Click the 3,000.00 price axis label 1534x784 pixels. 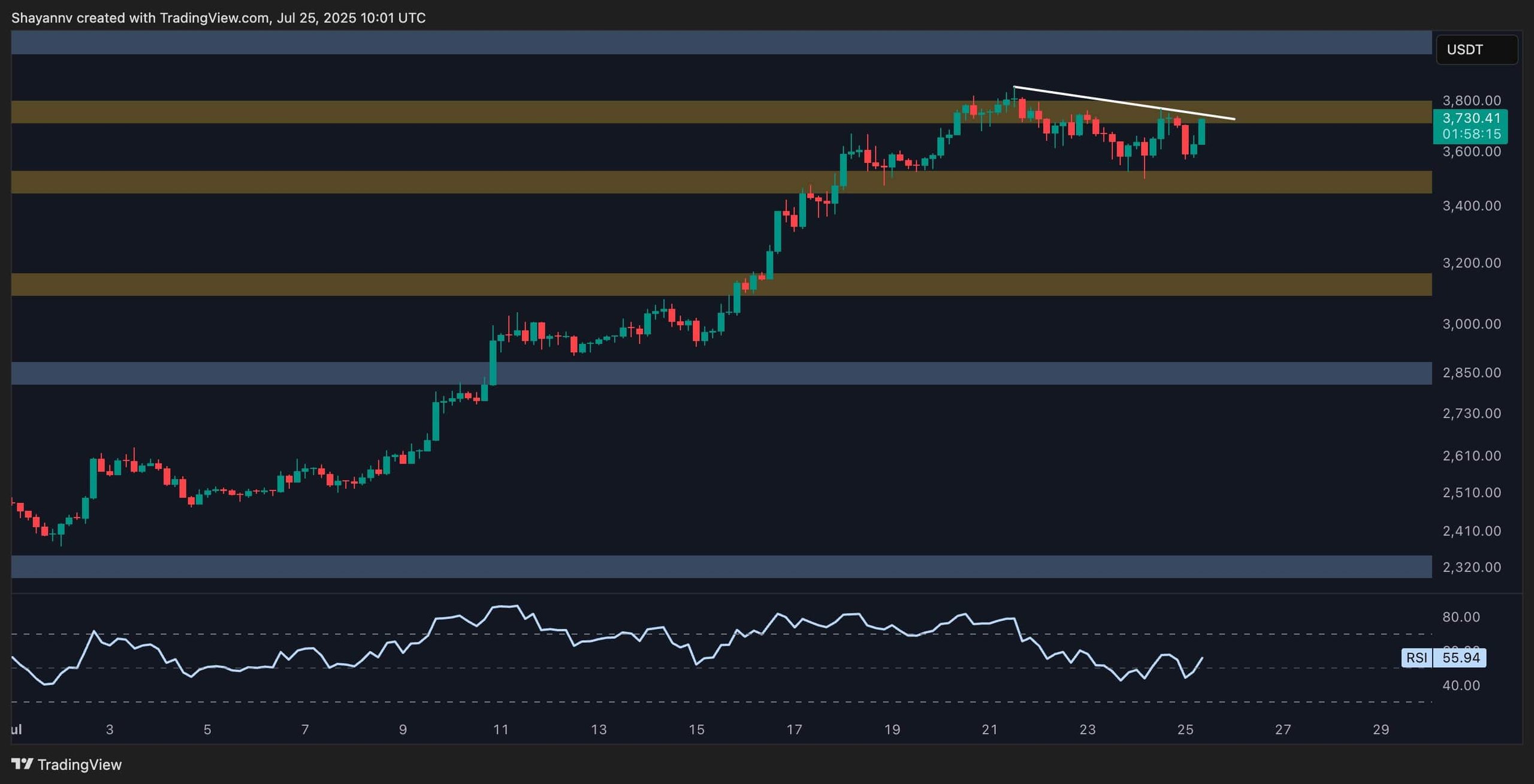click(1472, 324)
